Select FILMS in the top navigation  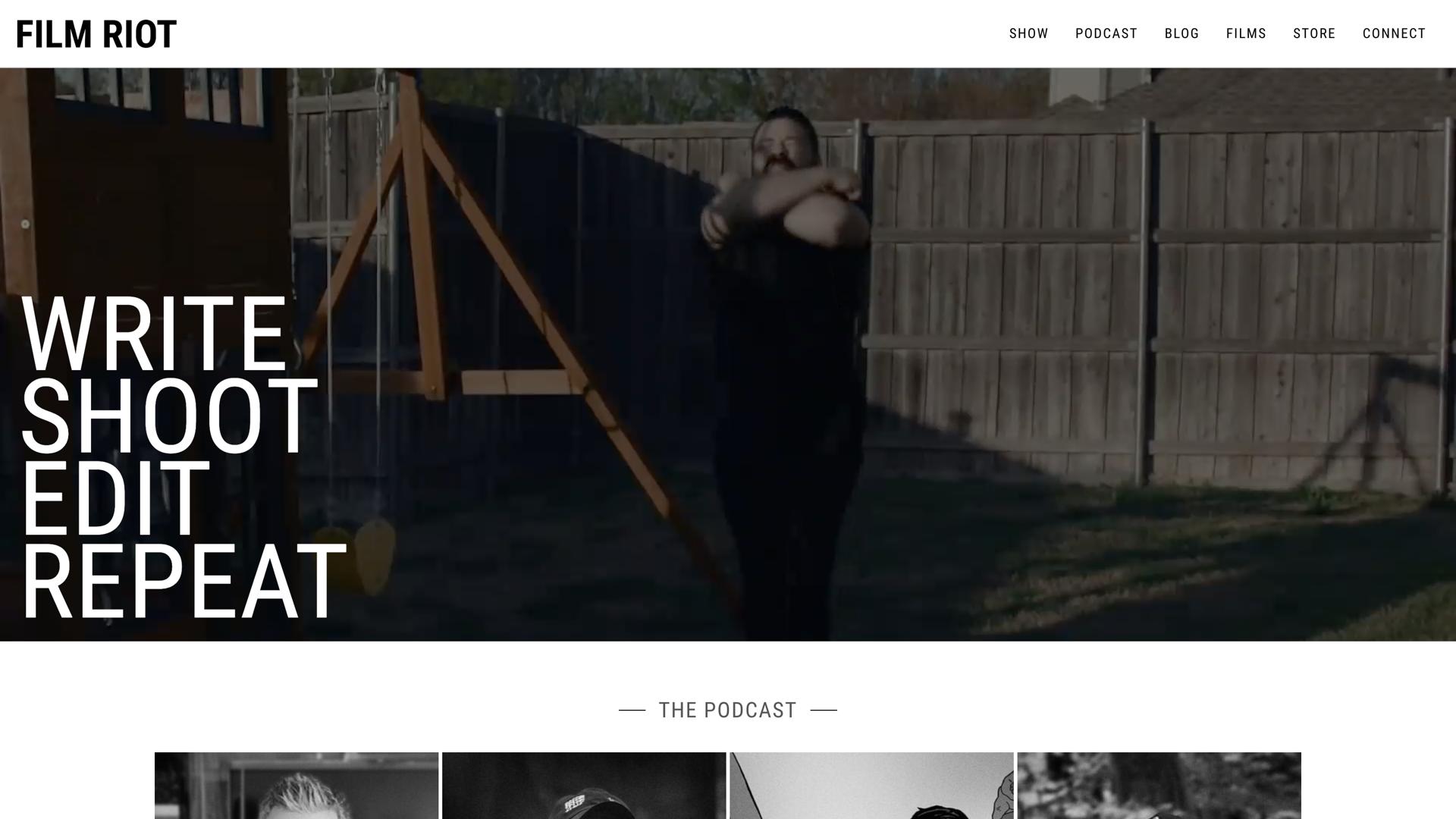pos(1246,33)
